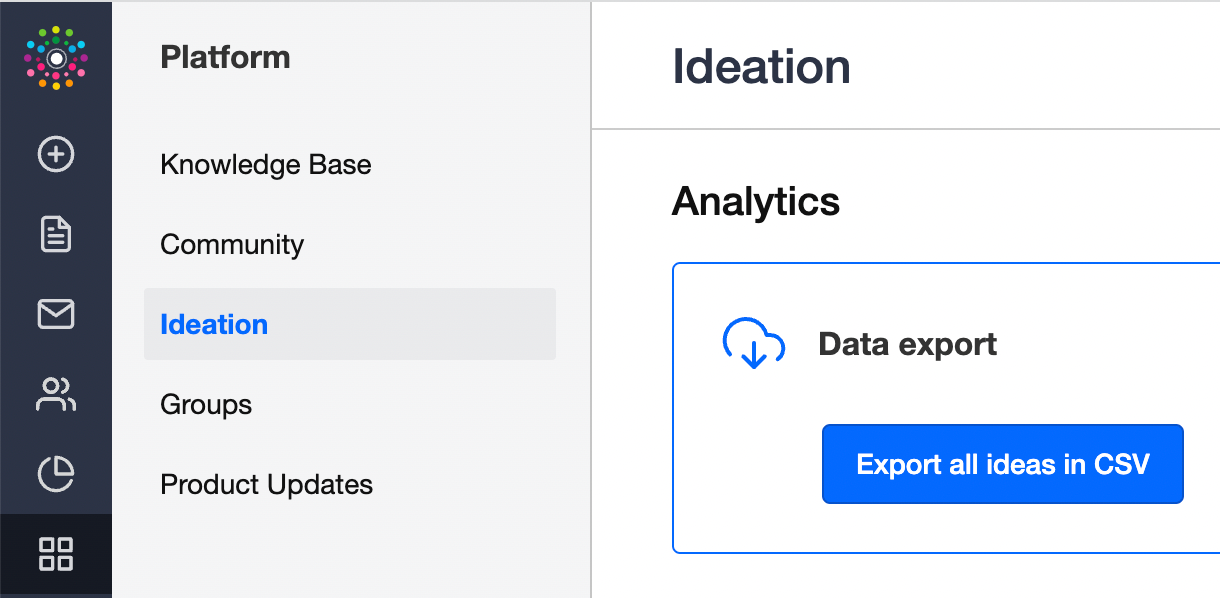Click empty area below Export button in card
Viewport: 1220px width, 598px height.
1003,528
